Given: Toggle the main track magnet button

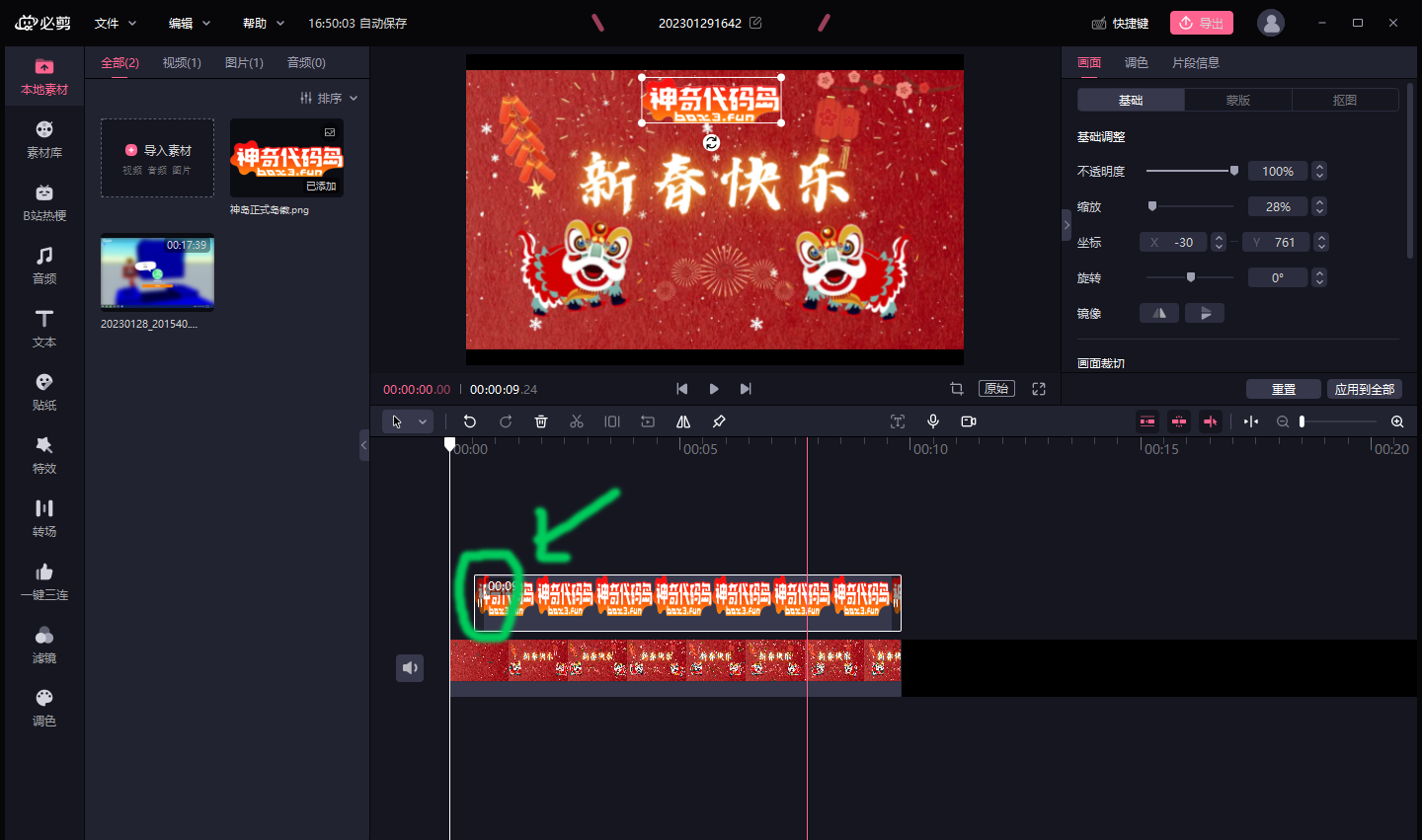Looking at the screenshot, I should click(1147, 421).
